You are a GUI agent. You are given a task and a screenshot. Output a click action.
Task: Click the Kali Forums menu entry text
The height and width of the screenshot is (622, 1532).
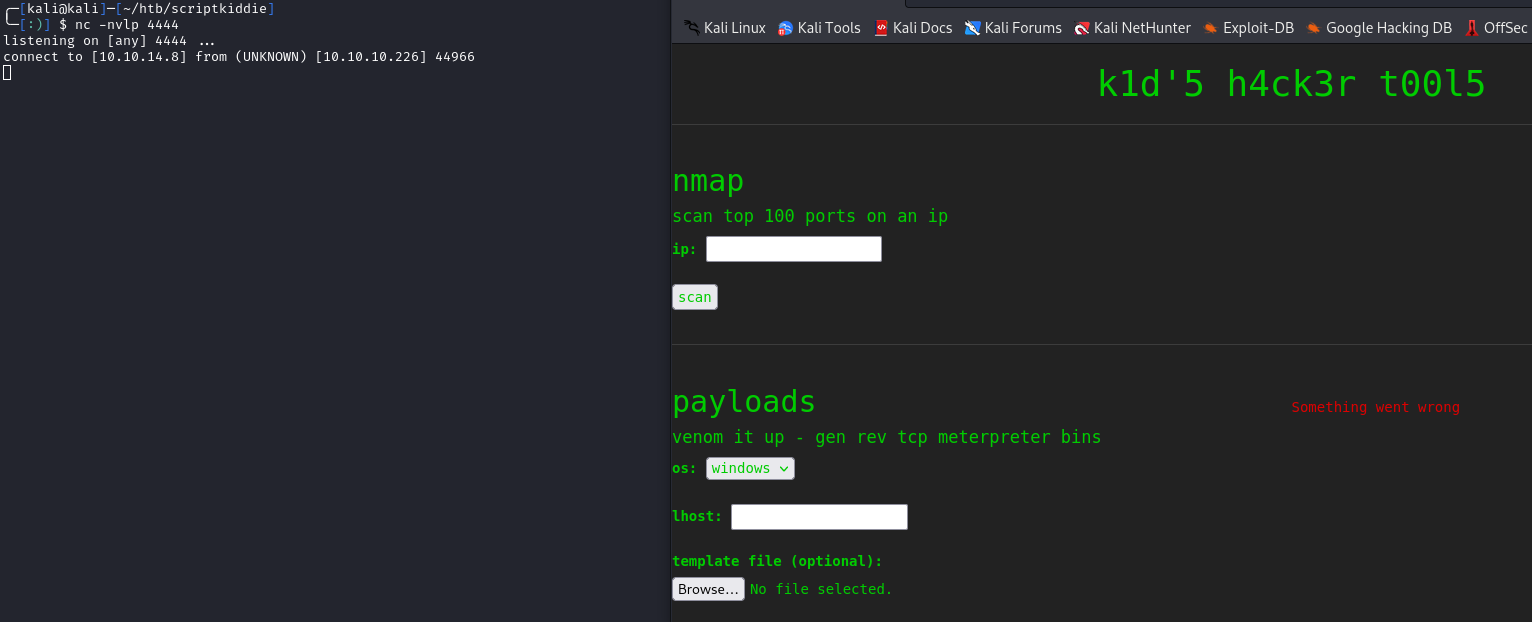[1022, 28]
